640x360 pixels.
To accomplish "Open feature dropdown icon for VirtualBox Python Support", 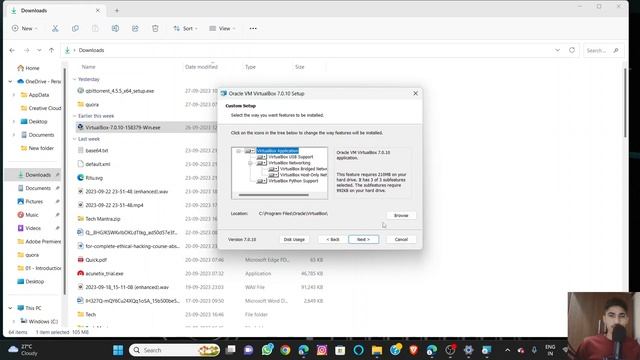I will [x=261, y=181].
